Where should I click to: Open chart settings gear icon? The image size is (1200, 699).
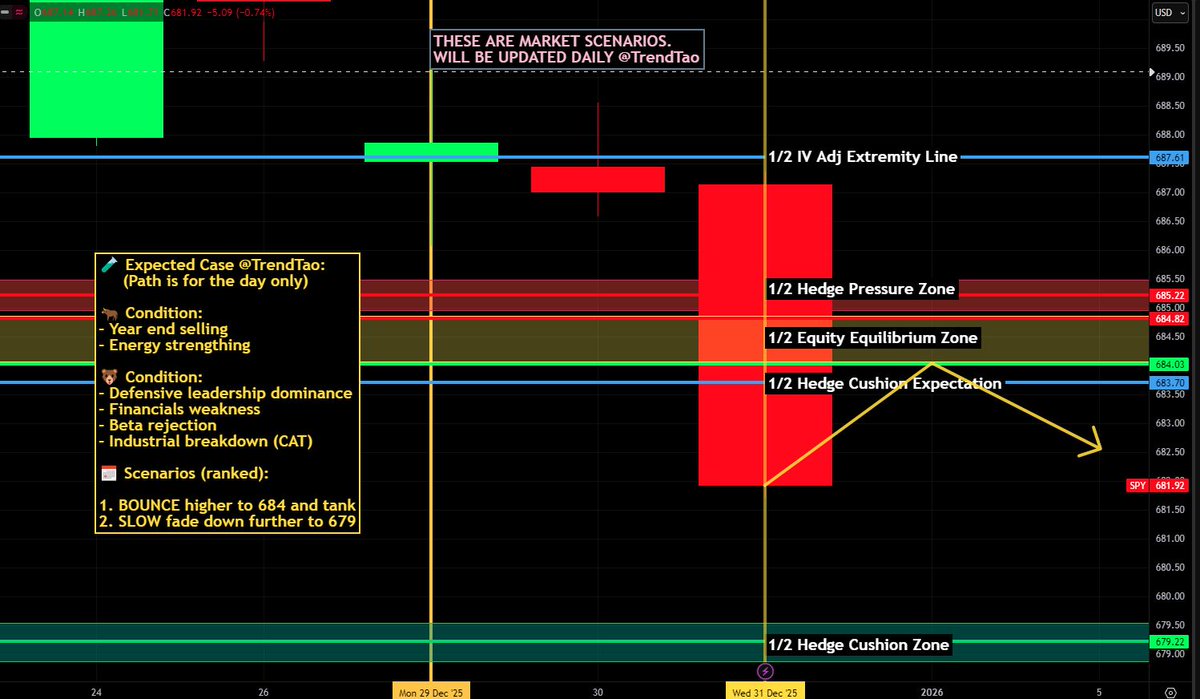point(1171,691)
